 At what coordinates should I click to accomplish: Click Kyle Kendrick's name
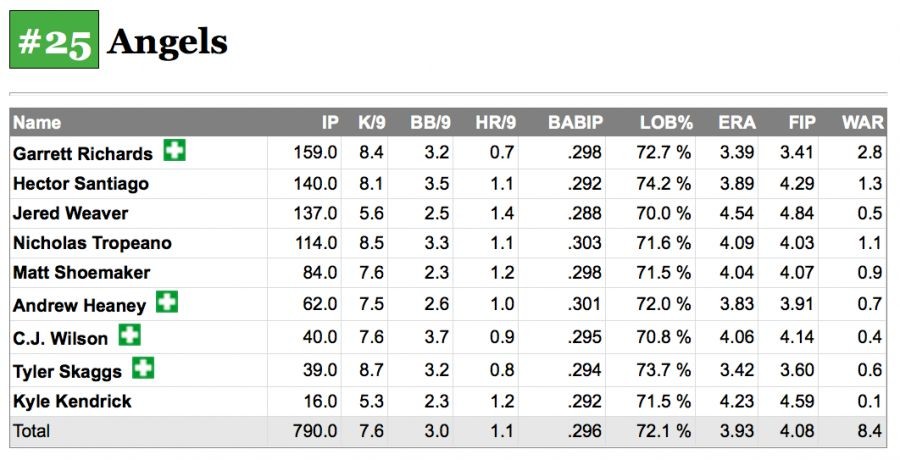(x=72, y=402)
